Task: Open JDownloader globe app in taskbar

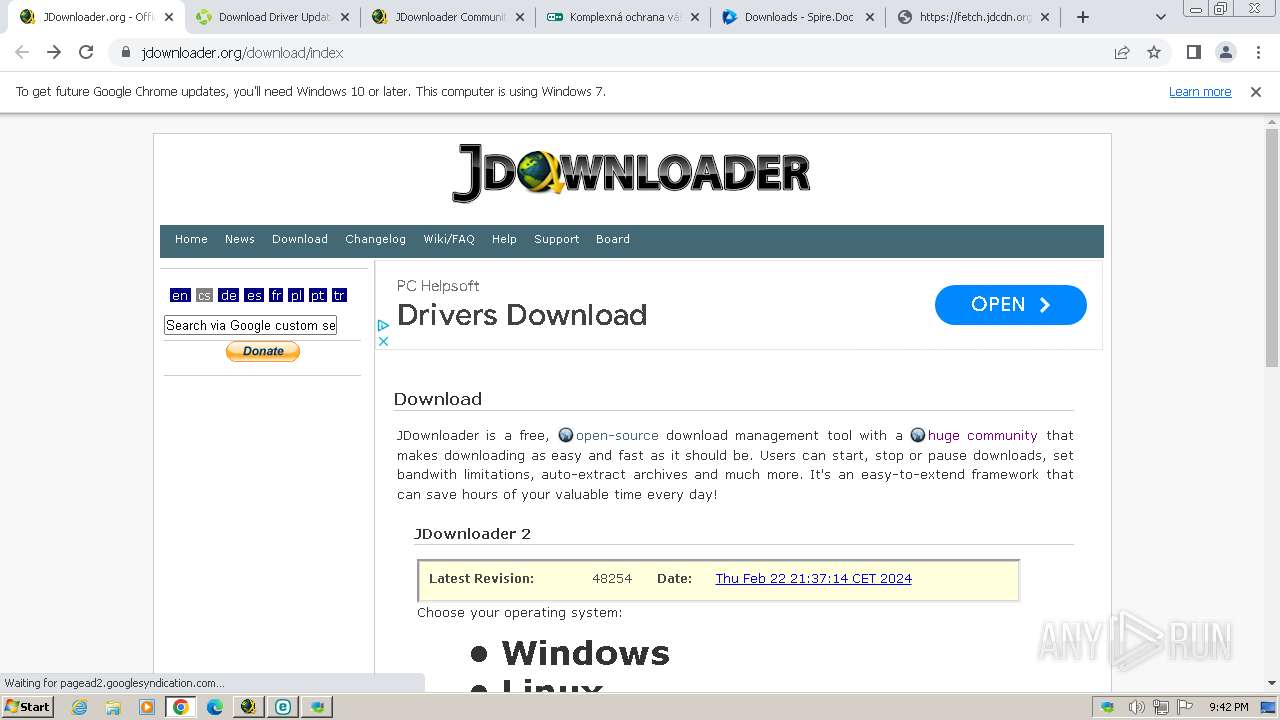Action: point(248,706)
